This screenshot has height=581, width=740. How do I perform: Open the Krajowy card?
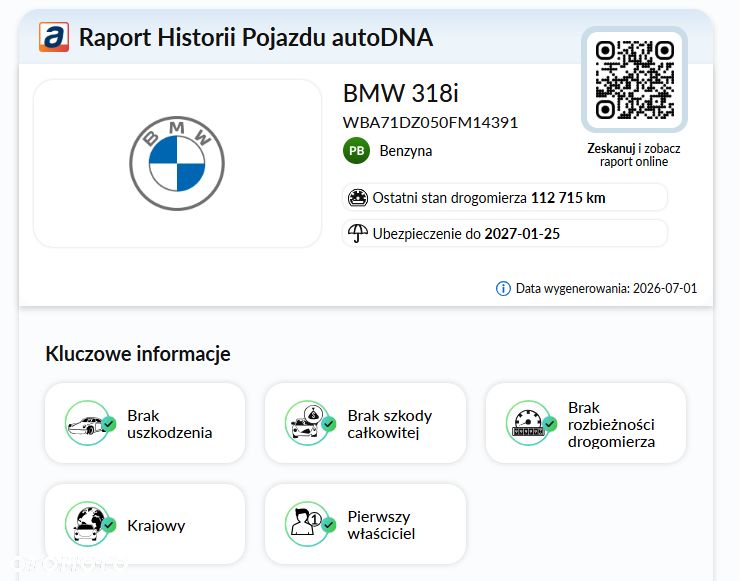point(145,524)
